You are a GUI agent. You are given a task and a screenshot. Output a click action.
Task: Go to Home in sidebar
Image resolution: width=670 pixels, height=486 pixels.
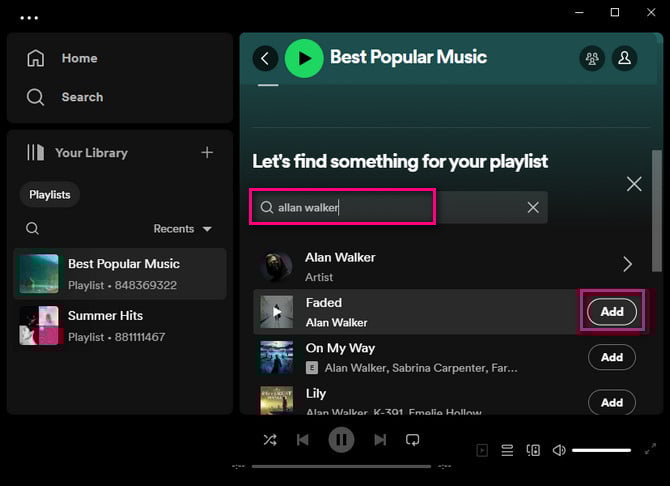[x=79, y=58]
